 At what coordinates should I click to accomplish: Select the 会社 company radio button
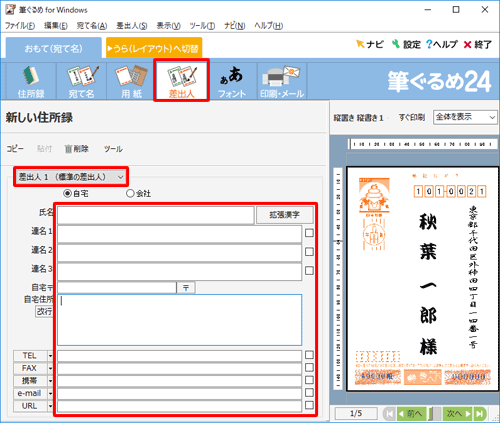tap(130, 193)
